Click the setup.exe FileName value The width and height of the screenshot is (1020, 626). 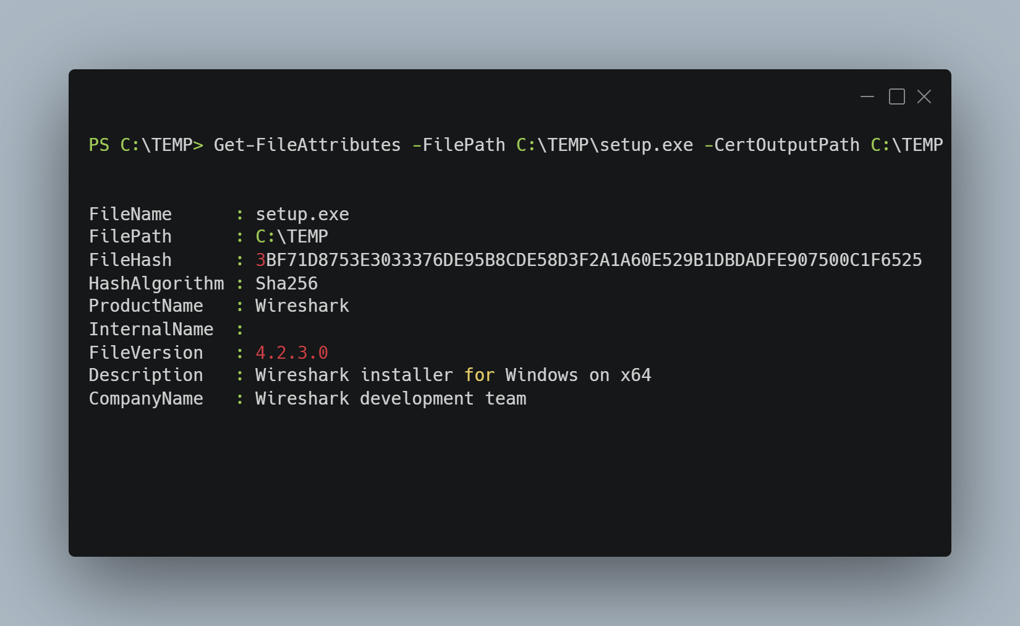coord(302,214)
